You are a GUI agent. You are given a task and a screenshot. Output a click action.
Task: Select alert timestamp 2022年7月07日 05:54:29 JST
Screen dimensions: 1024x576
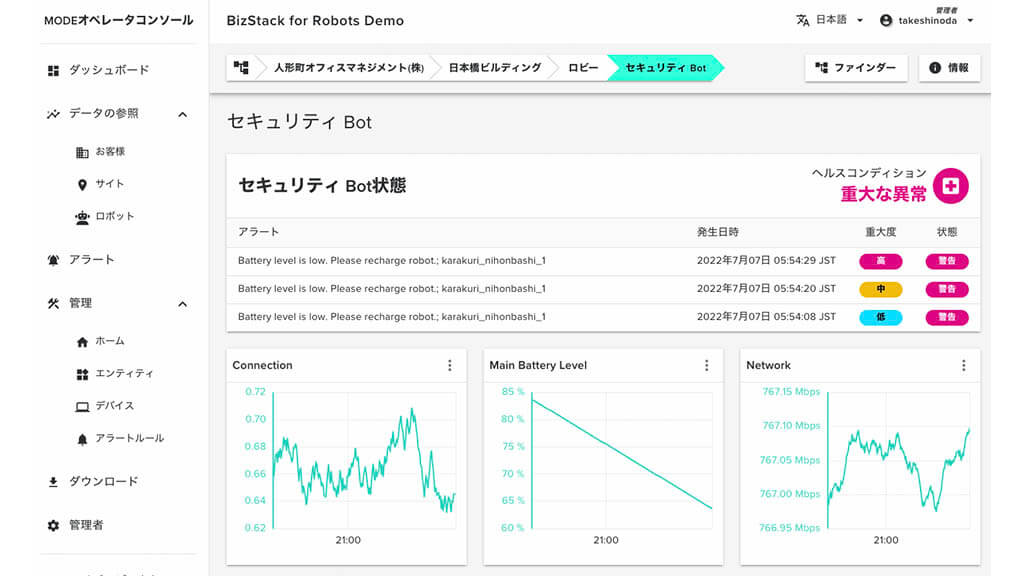point(766,261)
